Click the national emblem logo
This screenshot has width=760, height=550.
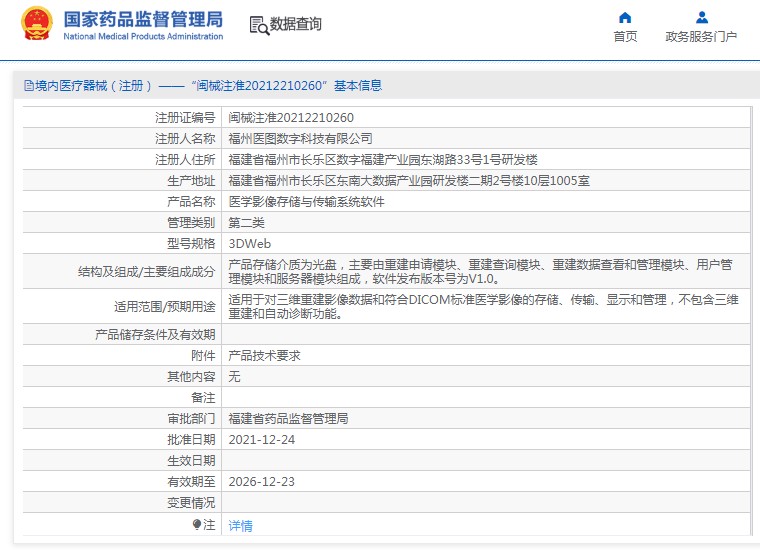pos(36,23)
